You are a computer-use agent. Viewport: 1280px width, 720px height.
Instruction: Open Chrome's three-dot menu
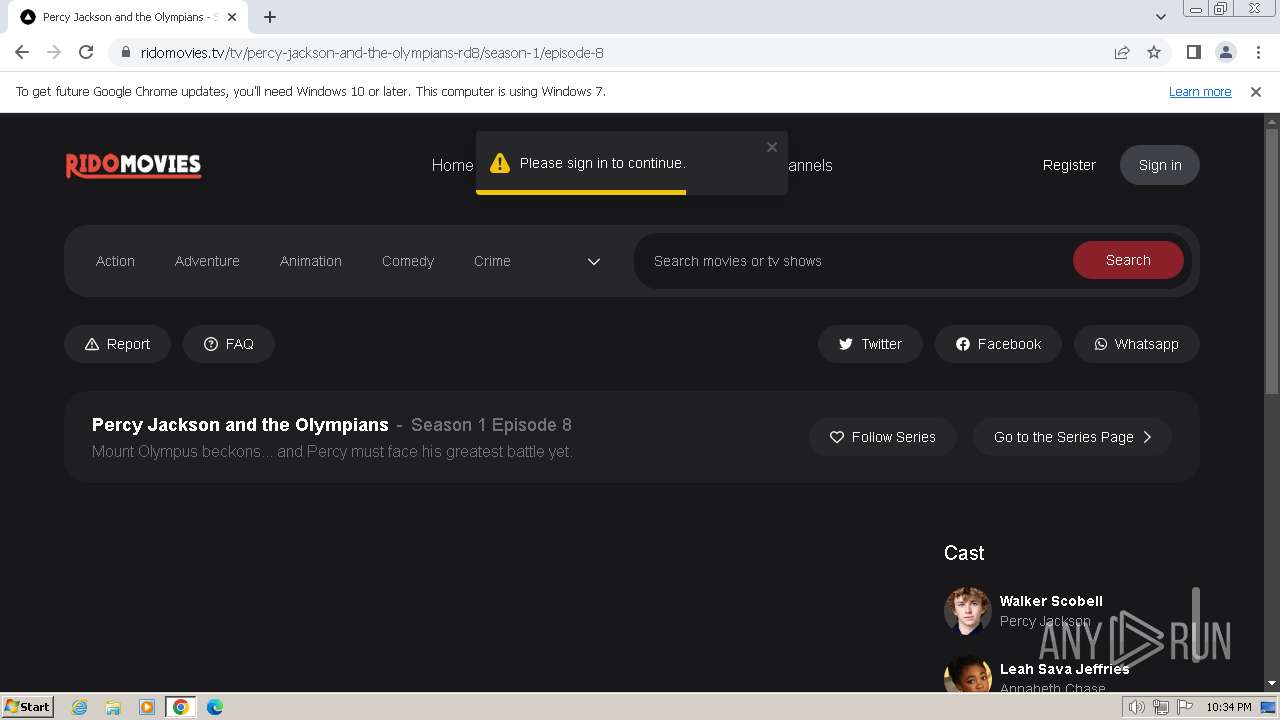(x=1257, y=52)
